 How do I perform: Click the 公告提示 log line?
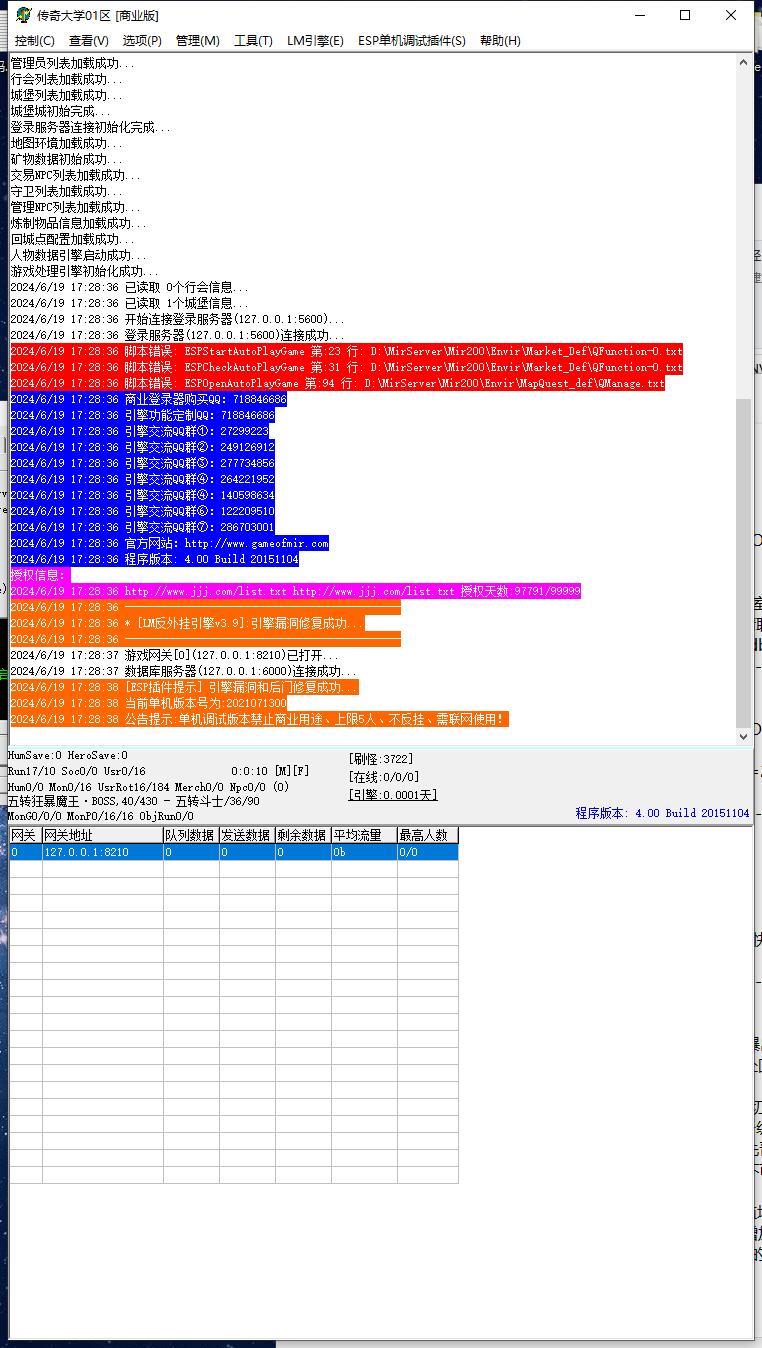click(x=259, y=719)
